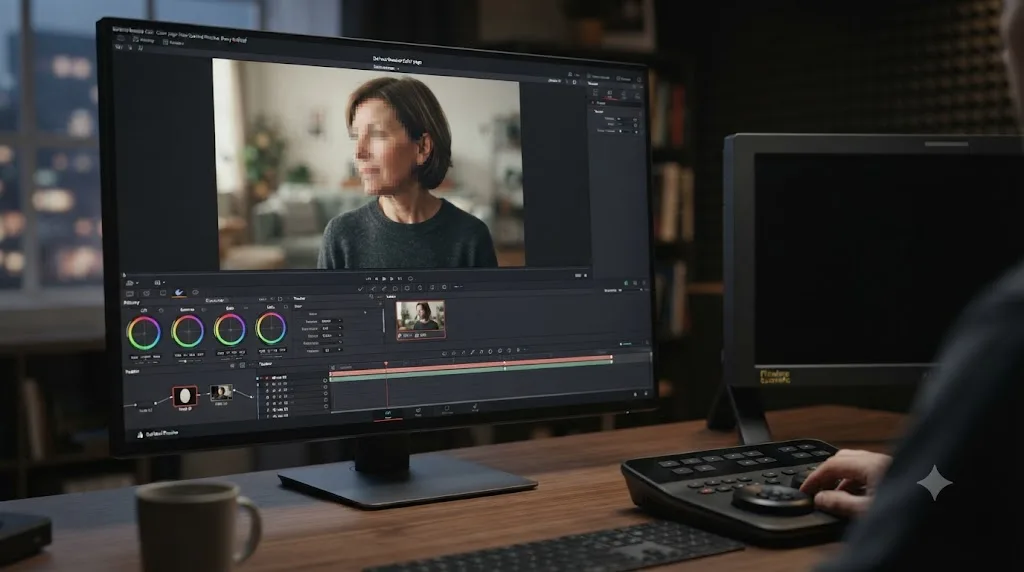Click inside the Gain color wheel

point(230,330)
